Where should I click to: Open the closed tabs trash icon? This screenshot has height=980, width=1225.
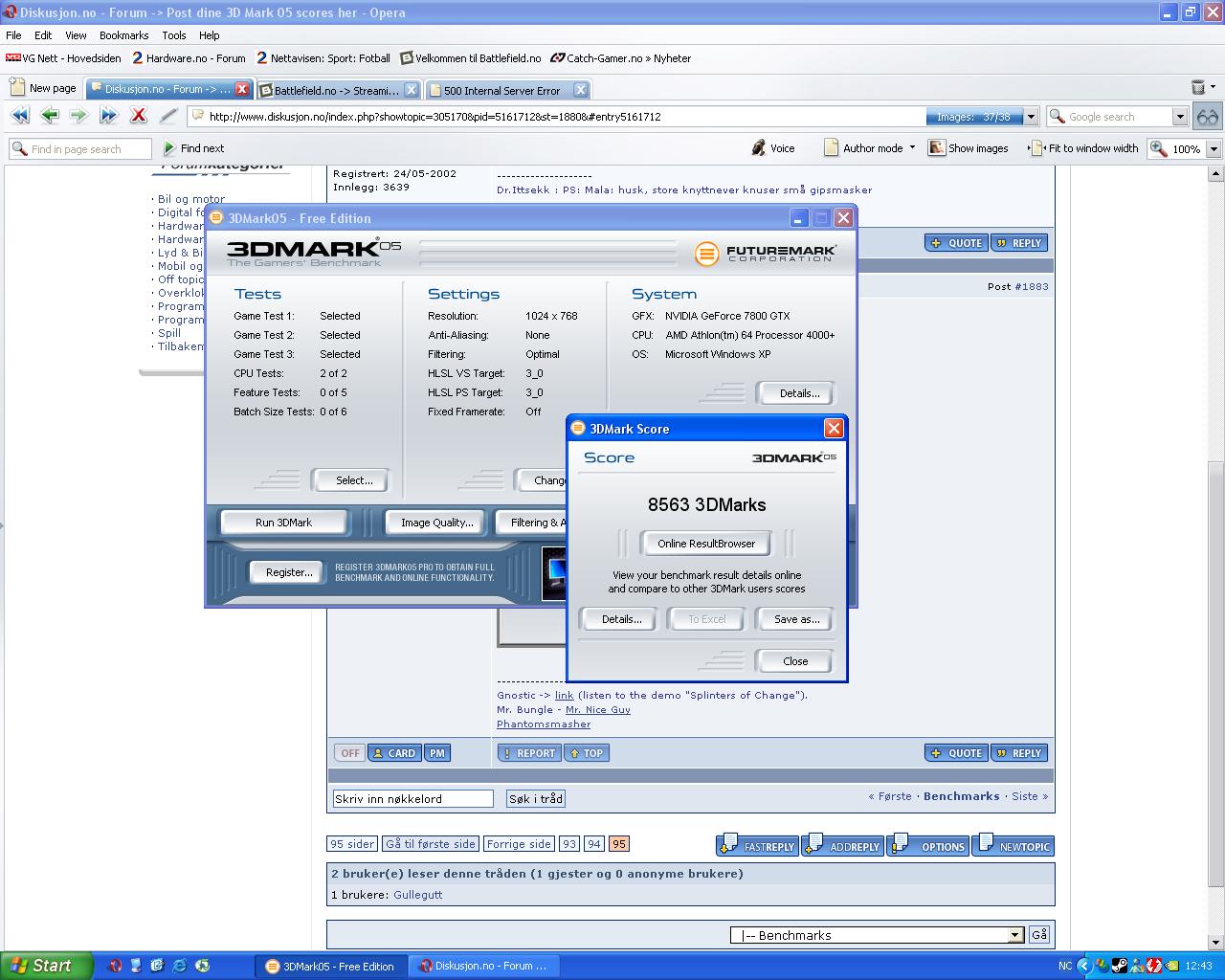click(1197, 87)
